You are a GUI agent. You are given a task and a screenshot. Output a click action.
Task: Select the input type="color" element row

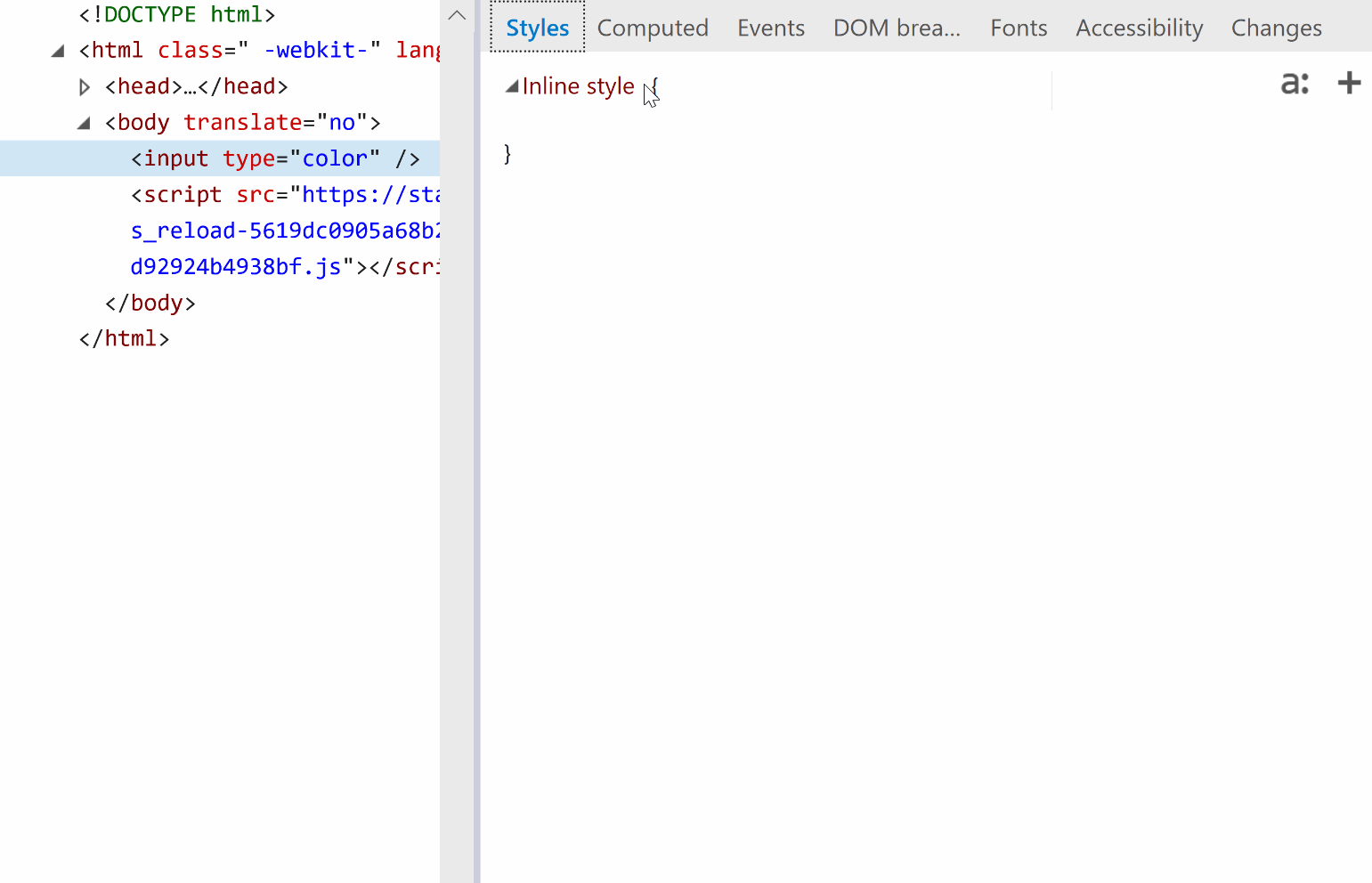pyautogui.click(x=220, y=158)
